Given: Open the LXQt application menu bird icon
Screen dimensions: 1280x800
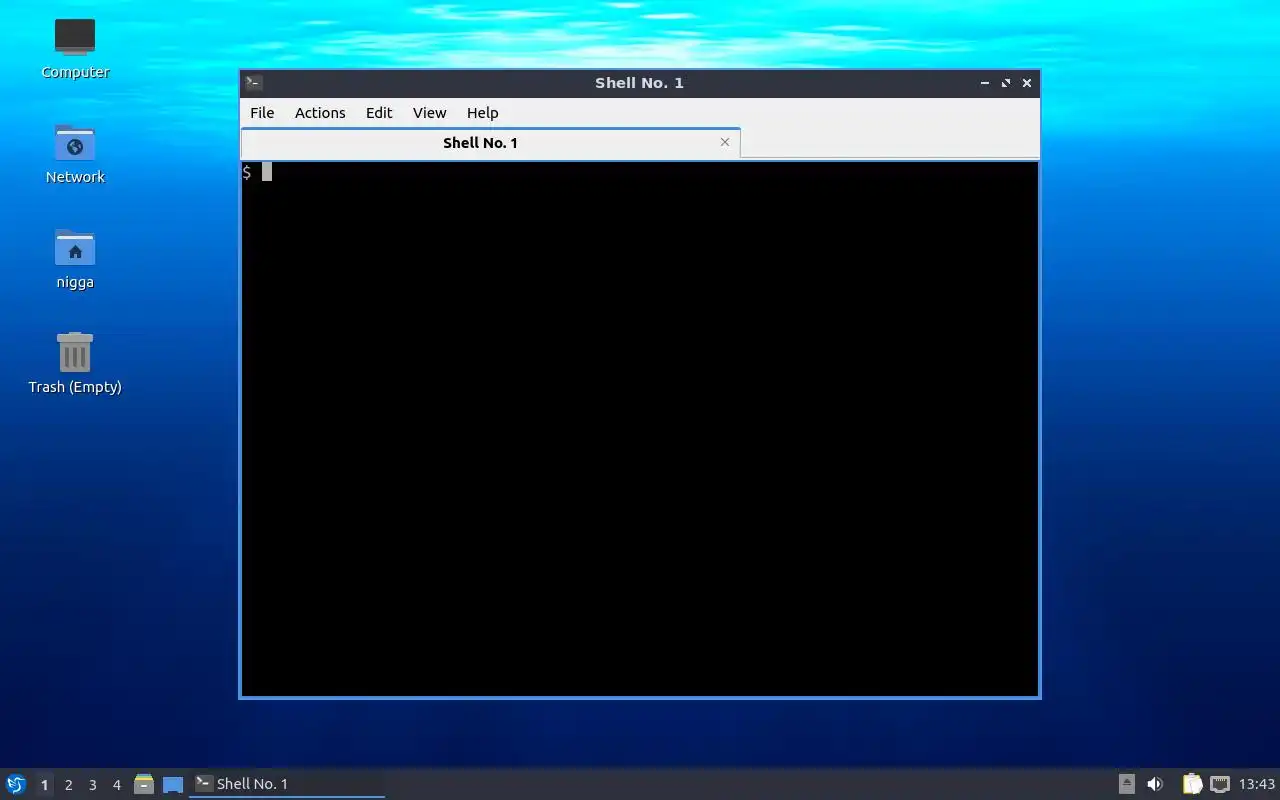Looking at the screenshot, I should pos(16,784).
